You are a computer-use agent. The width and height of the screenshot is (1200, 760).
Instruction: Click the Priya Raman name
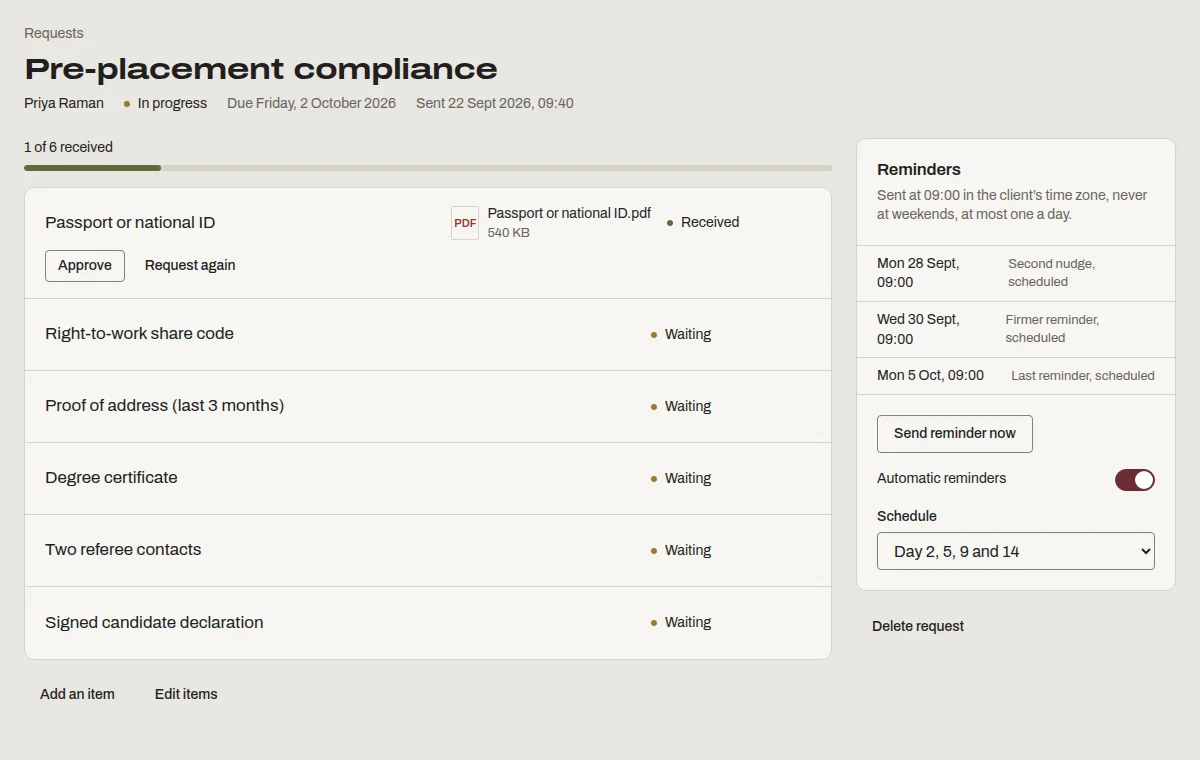(64, 103)
